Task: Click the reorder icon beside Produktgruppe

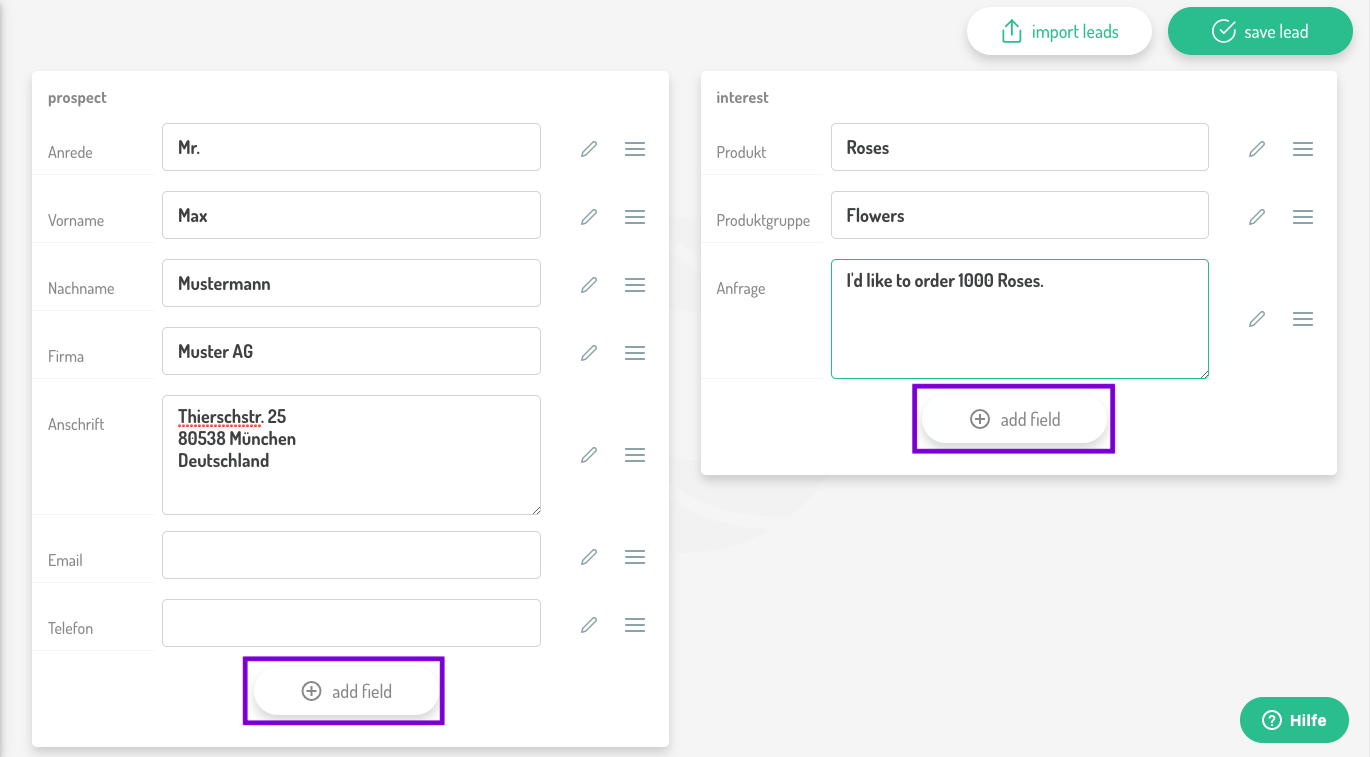Action: tap(1302, 217)
